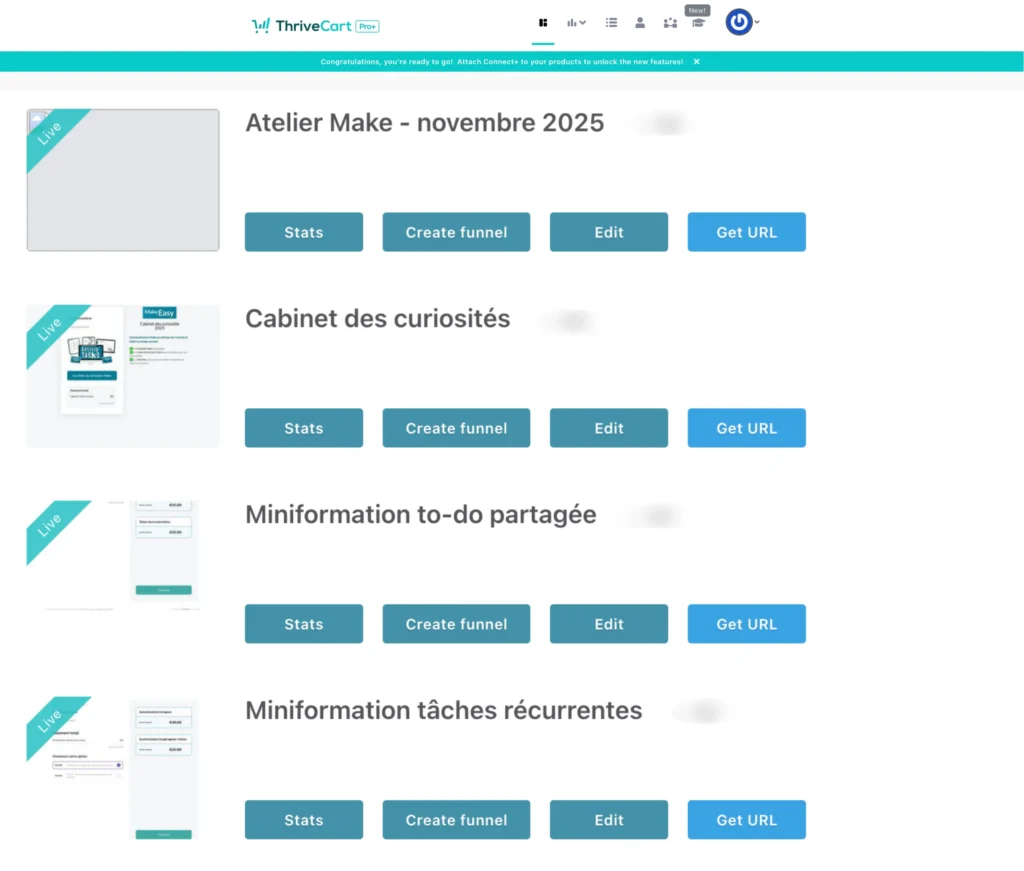
Task: Edit the Miniformation to-do partagée product
Action: tap(608, 623)
